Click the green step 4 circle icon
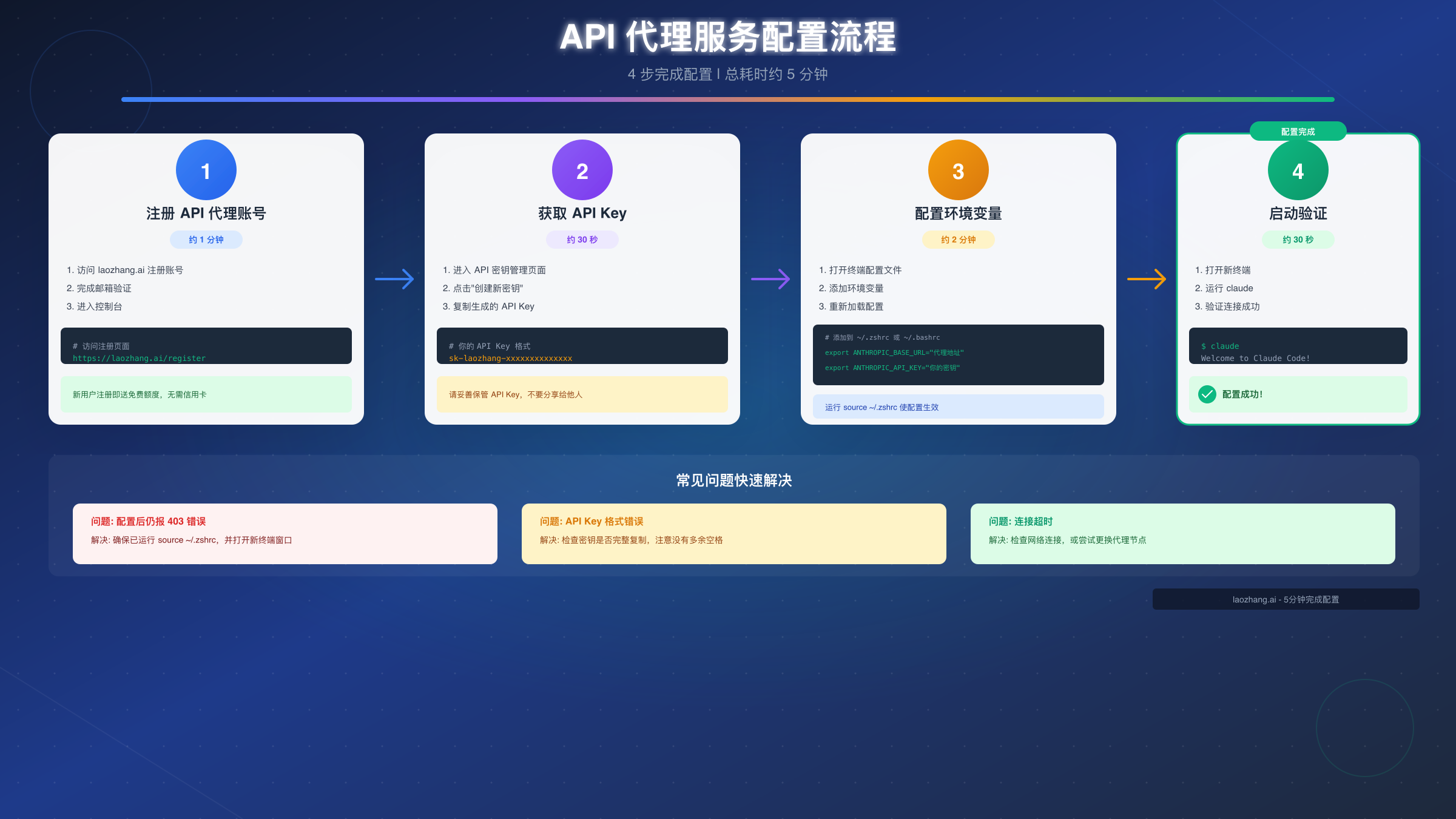This screenshot has height=819, width=1456. coord(1297,170)
